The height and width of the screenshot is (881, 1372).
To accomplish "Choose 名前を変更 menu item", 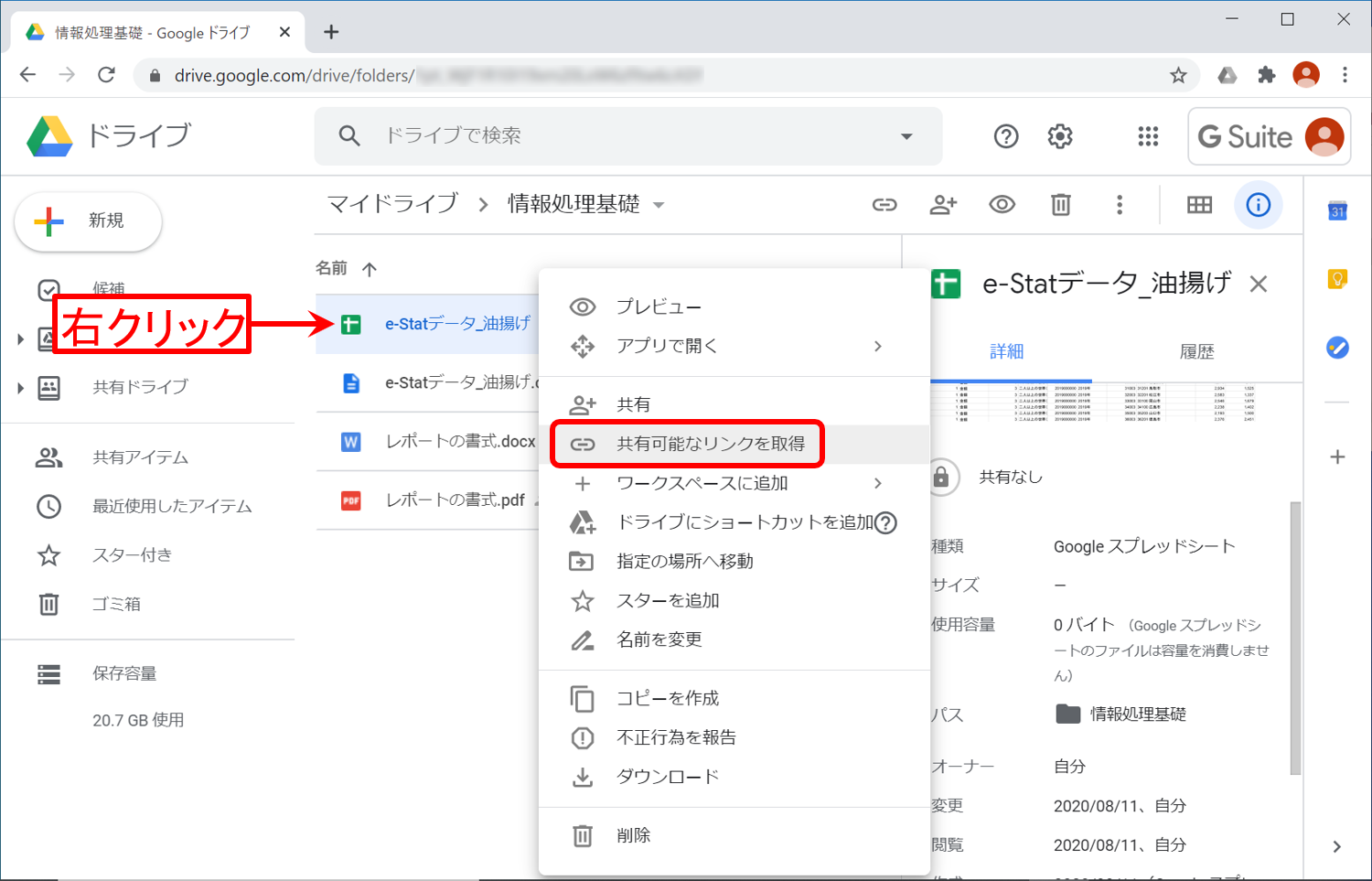I will click(x=734, y=640).
